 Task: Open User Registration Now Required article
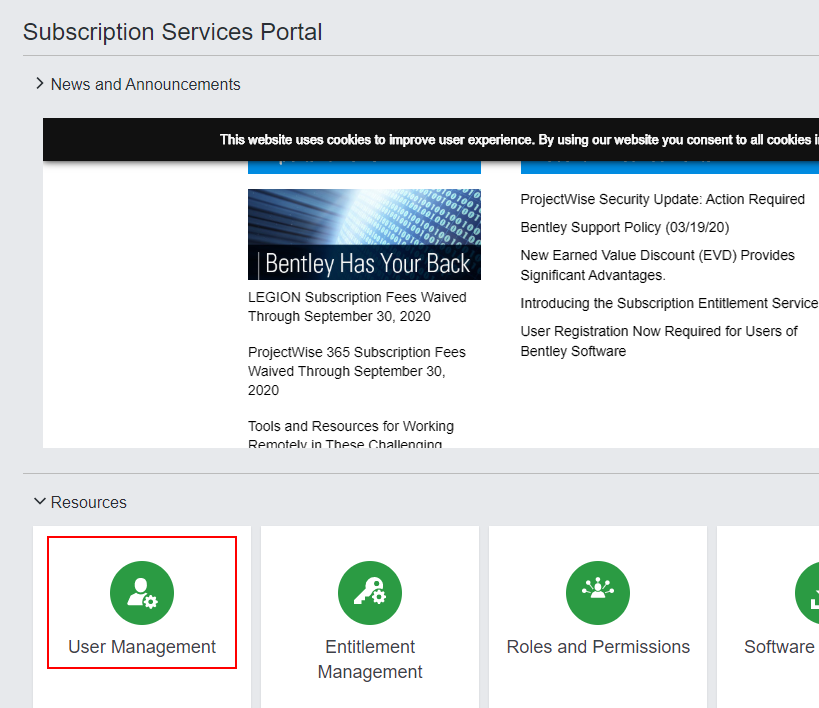click(659, 341)
